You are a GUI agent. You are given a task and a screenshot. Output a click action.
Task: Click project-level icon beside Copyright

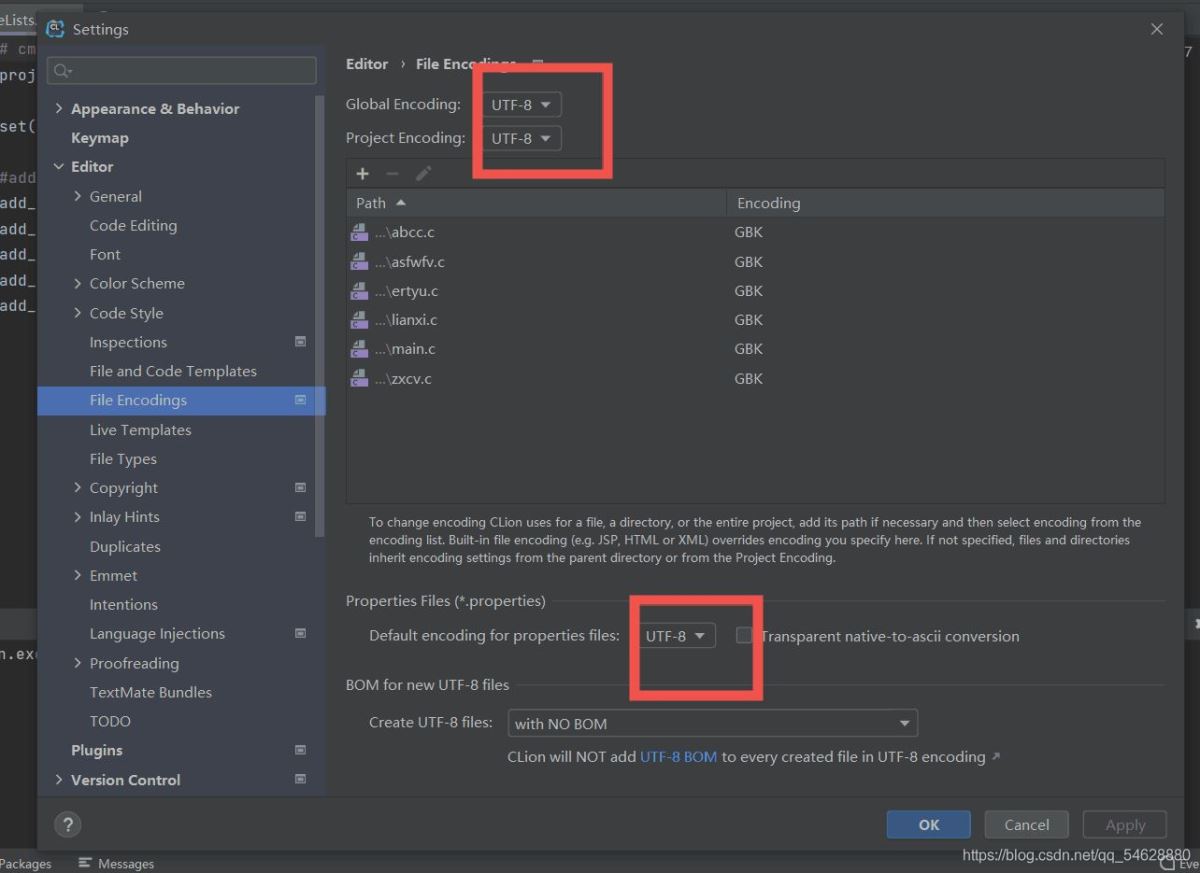click(x=300, y=488)
